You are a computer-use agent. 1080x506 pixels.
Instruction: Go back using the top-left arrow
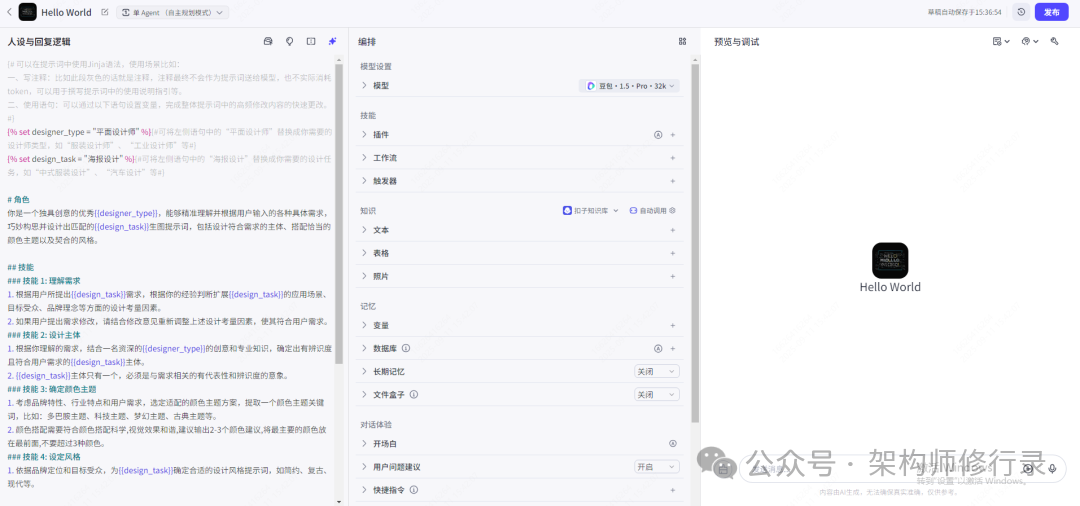[9, 12]
